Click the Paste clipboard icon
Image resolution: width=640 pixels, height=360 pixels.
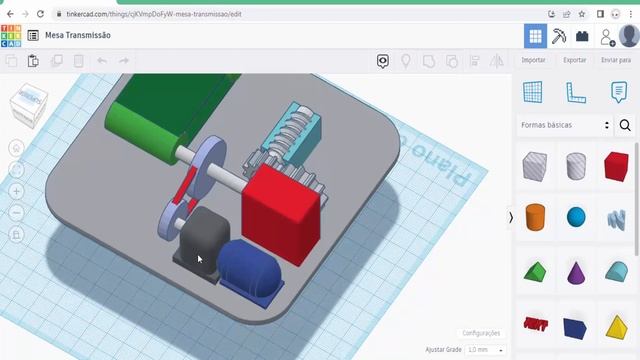[33, 61]
